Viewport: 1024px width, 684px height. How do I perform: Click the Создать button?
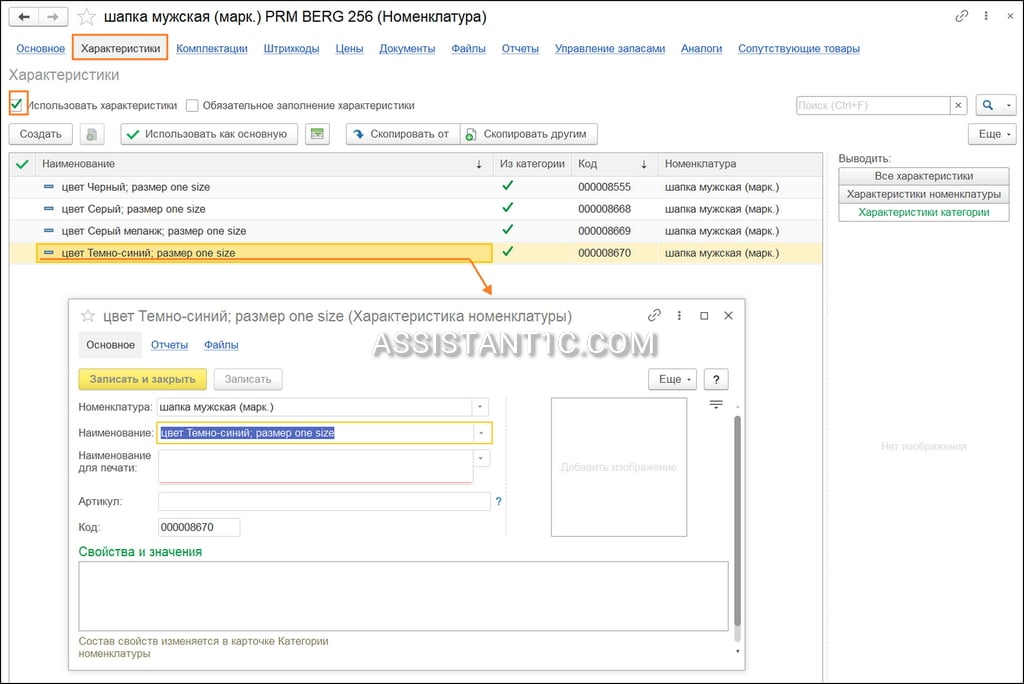[40, 134]
